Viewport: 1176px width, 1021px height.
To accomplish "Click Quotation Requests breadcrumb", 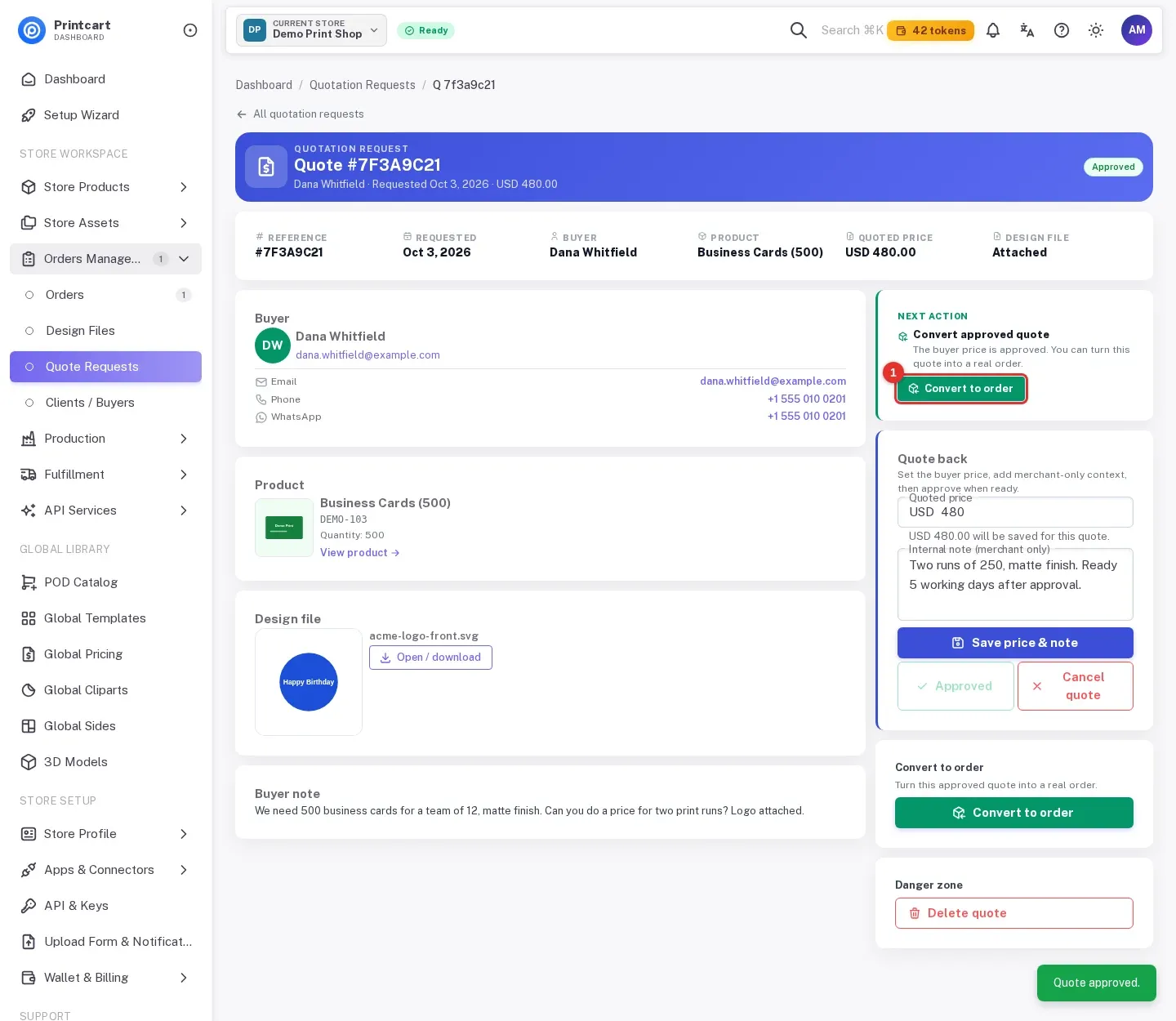I will click(x=362, y=85).
